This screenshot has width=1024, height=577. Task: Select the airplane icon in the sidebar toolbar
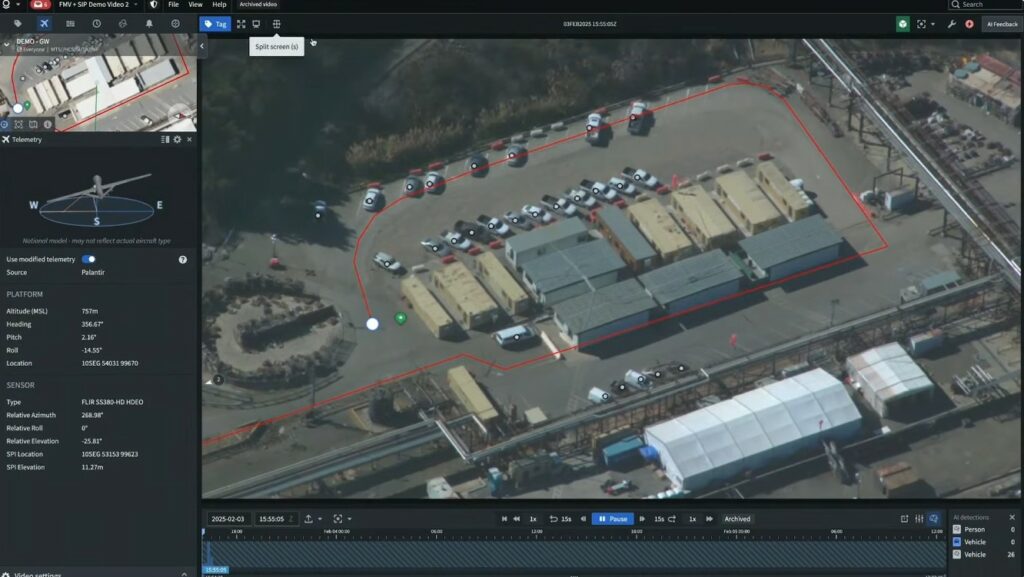44,23
